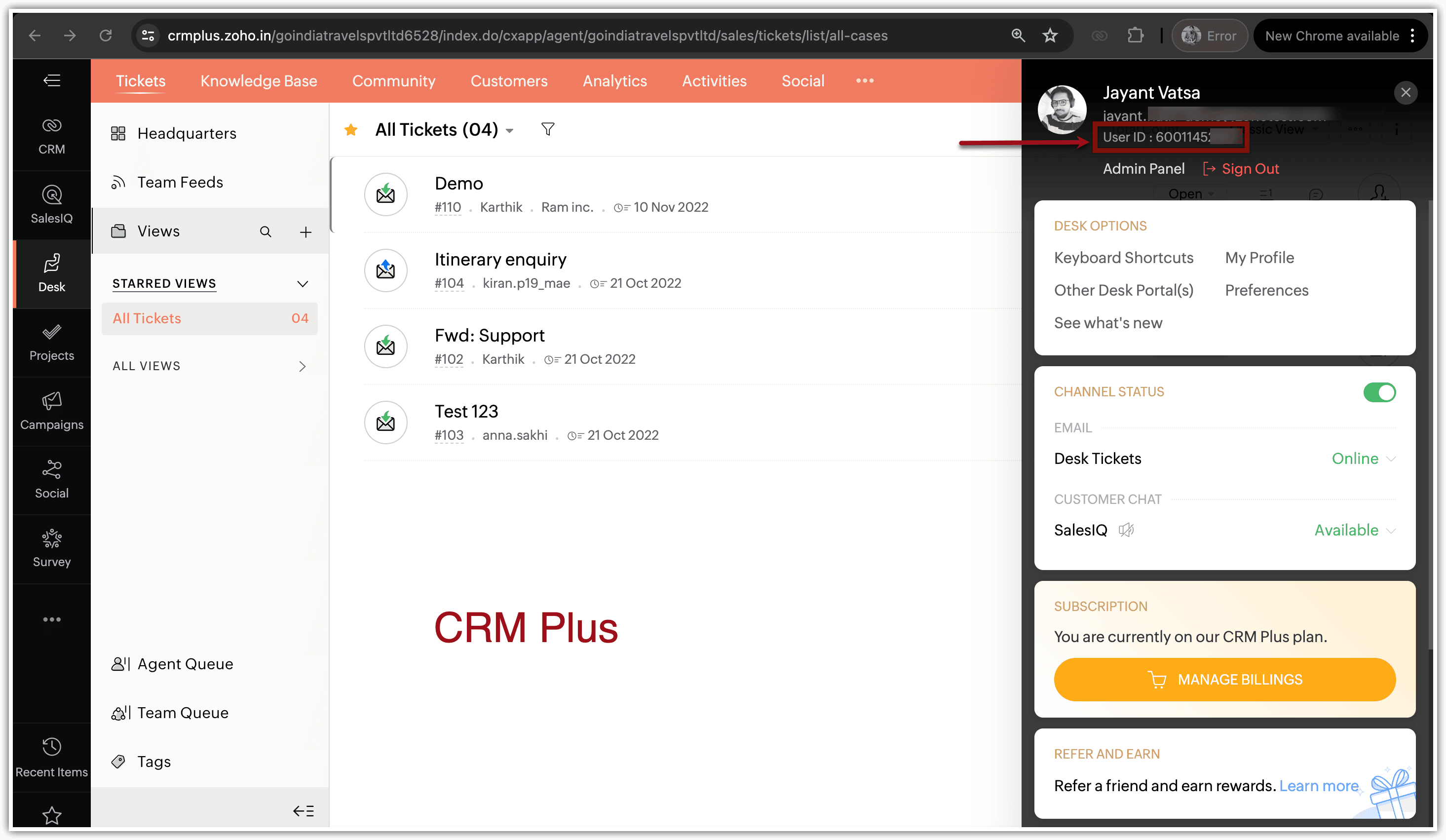The height and width of the screenshot is (840, 1446).
Task: Click the ticket filter funnel icon
Action: click(x=547, y=129)
